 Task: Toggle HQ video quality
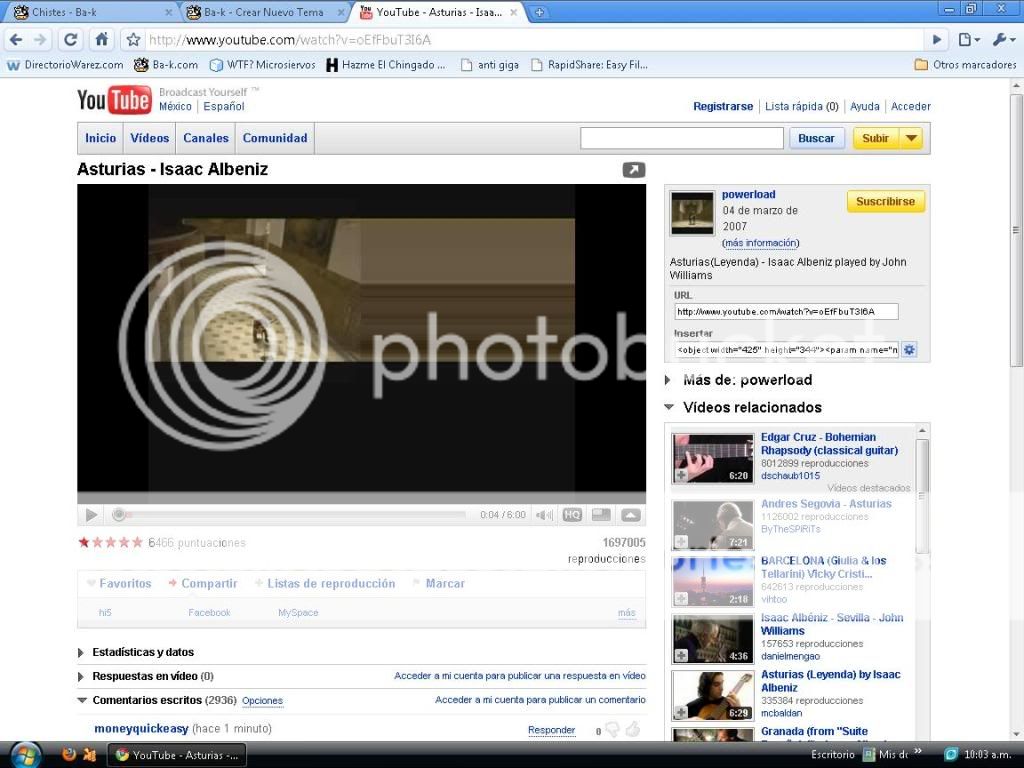[x=572, y=515]
